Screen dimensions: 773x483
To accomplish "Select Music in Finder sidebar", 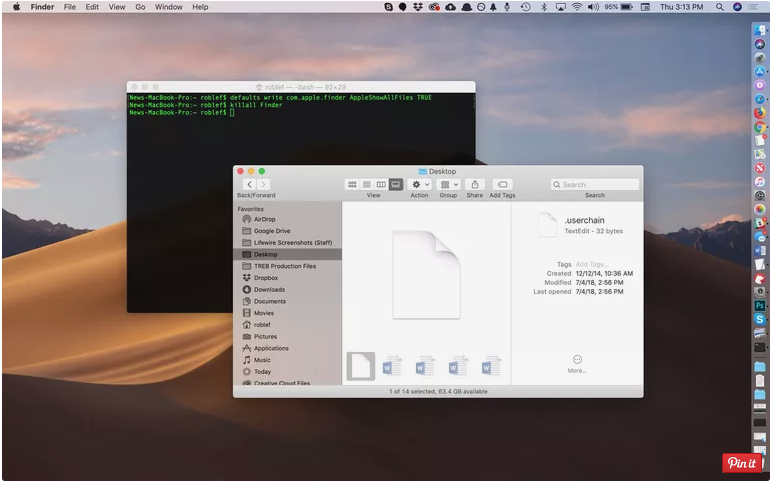I will (288, 360).
